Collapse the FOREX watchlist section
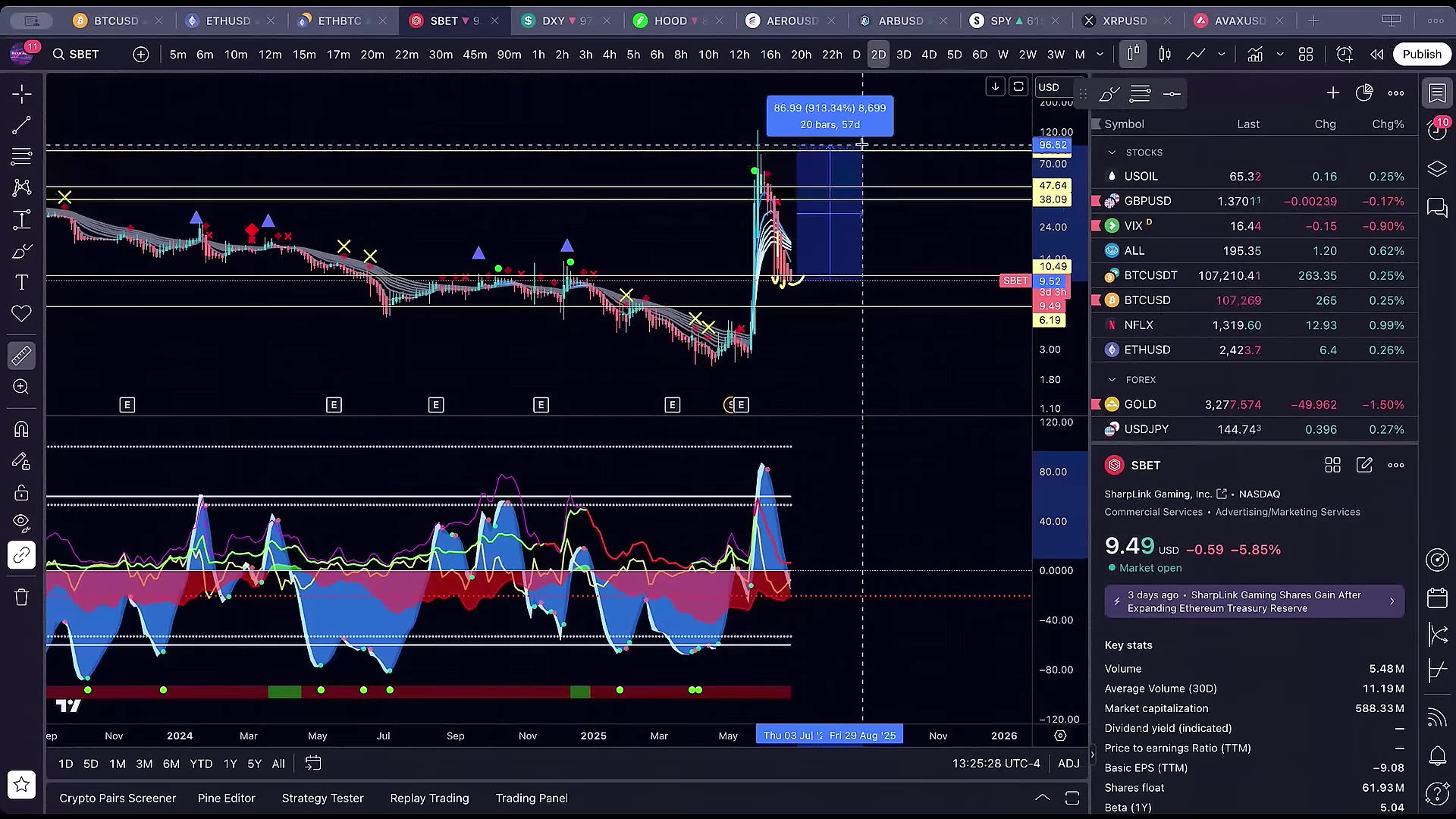This screenshot has width=1456, height=819. pyautogui.click(x=1112, y=380)
